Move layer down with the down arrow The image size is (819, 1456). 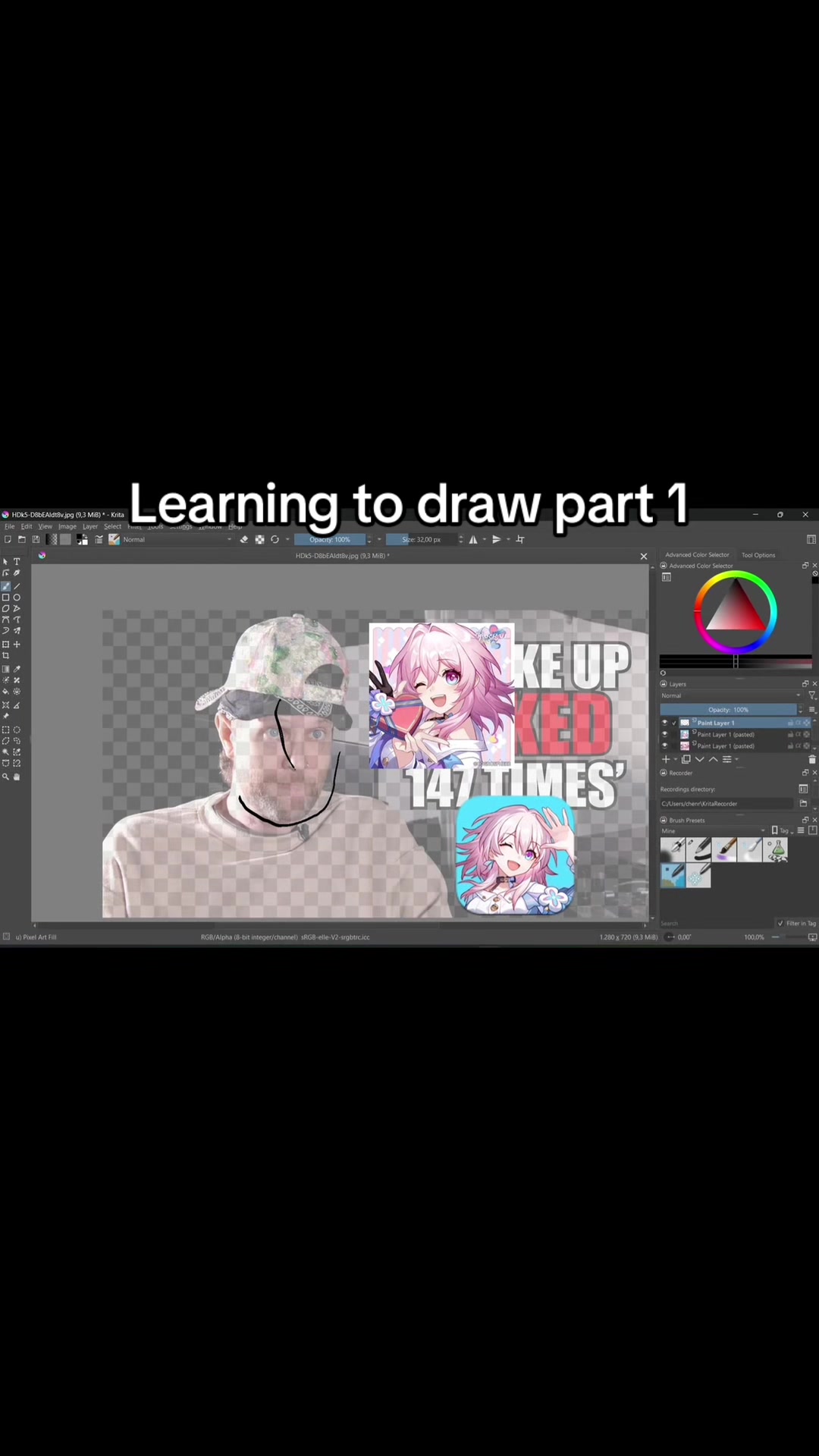click(x=699, y=759)
